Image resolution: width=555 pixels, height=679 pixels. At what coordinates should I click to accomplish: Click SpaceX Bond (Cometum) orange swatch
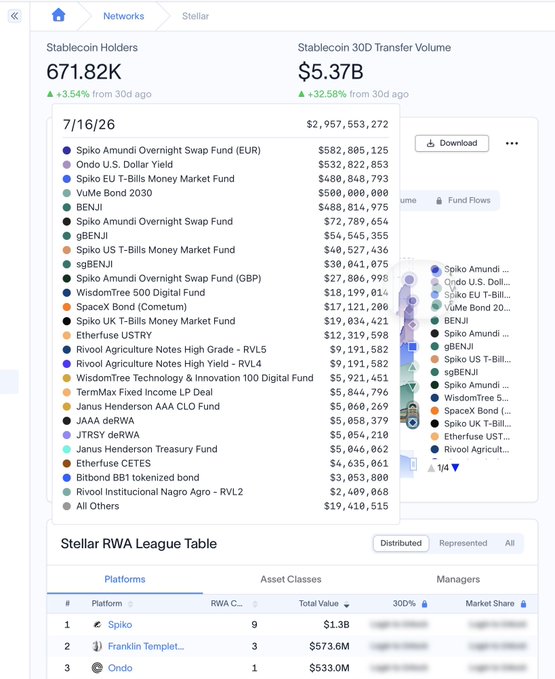click(x=67, y=307)
